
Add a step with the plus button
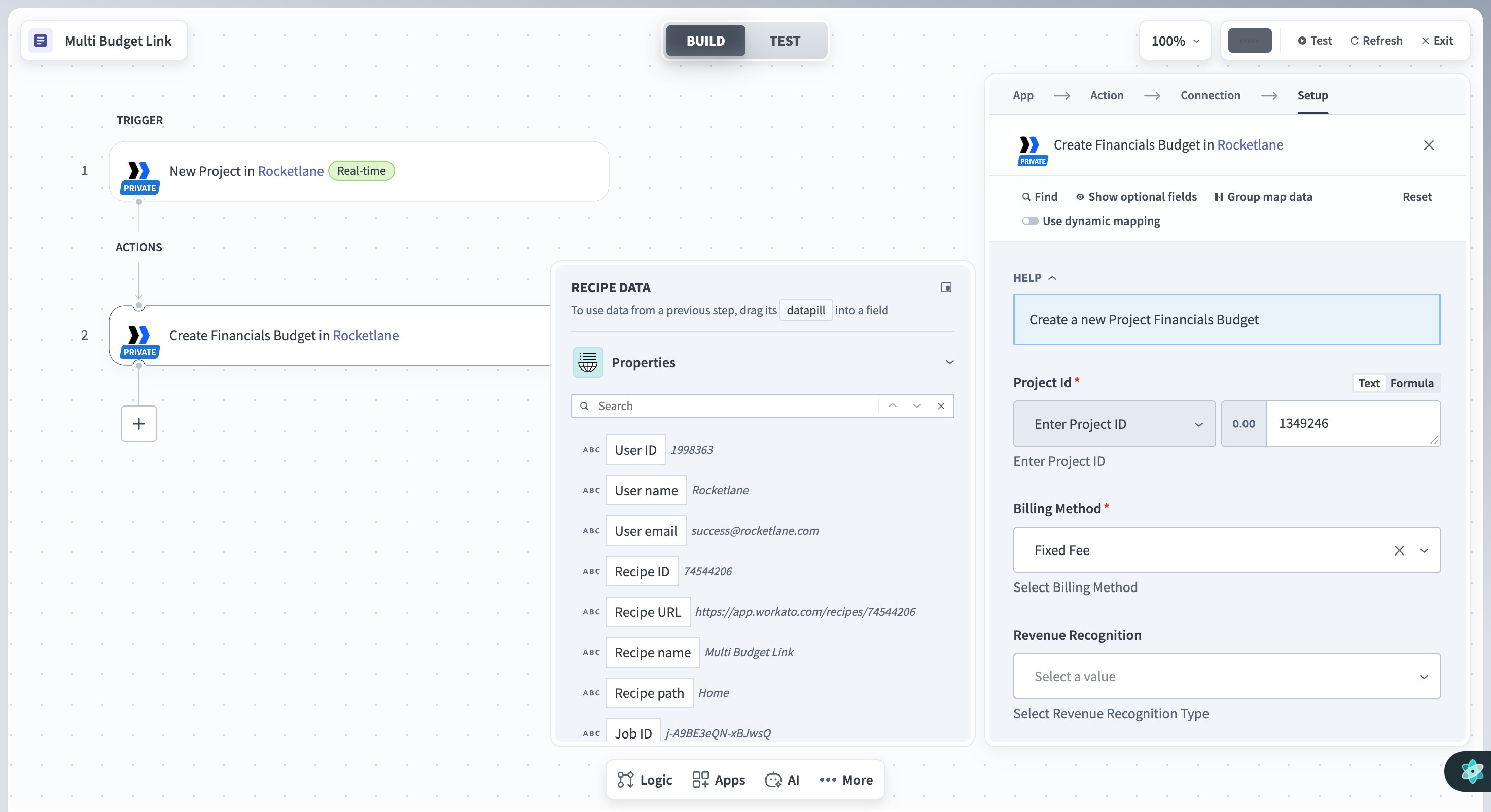[x=139, y=423]
